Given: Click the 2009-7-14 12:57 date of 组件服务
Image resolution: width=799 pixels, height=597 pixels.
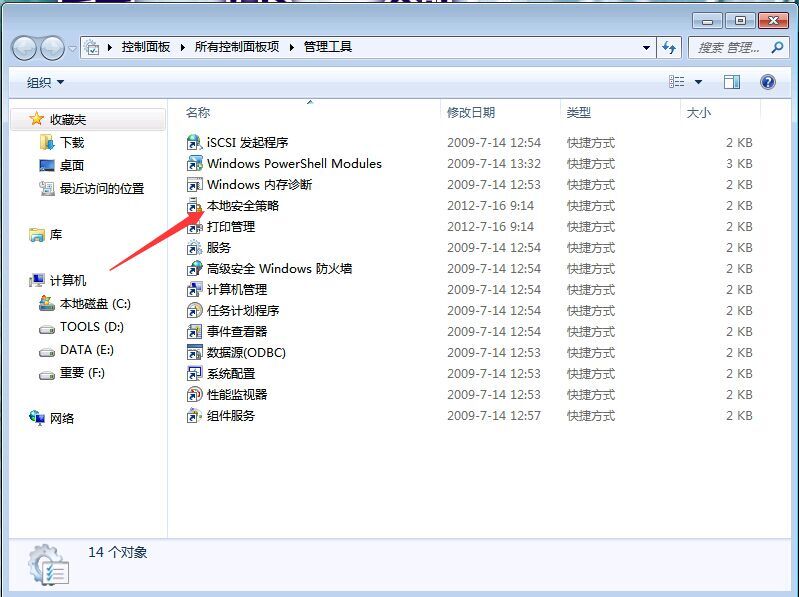Looking at the screenshot, I should tap(494, 416).
